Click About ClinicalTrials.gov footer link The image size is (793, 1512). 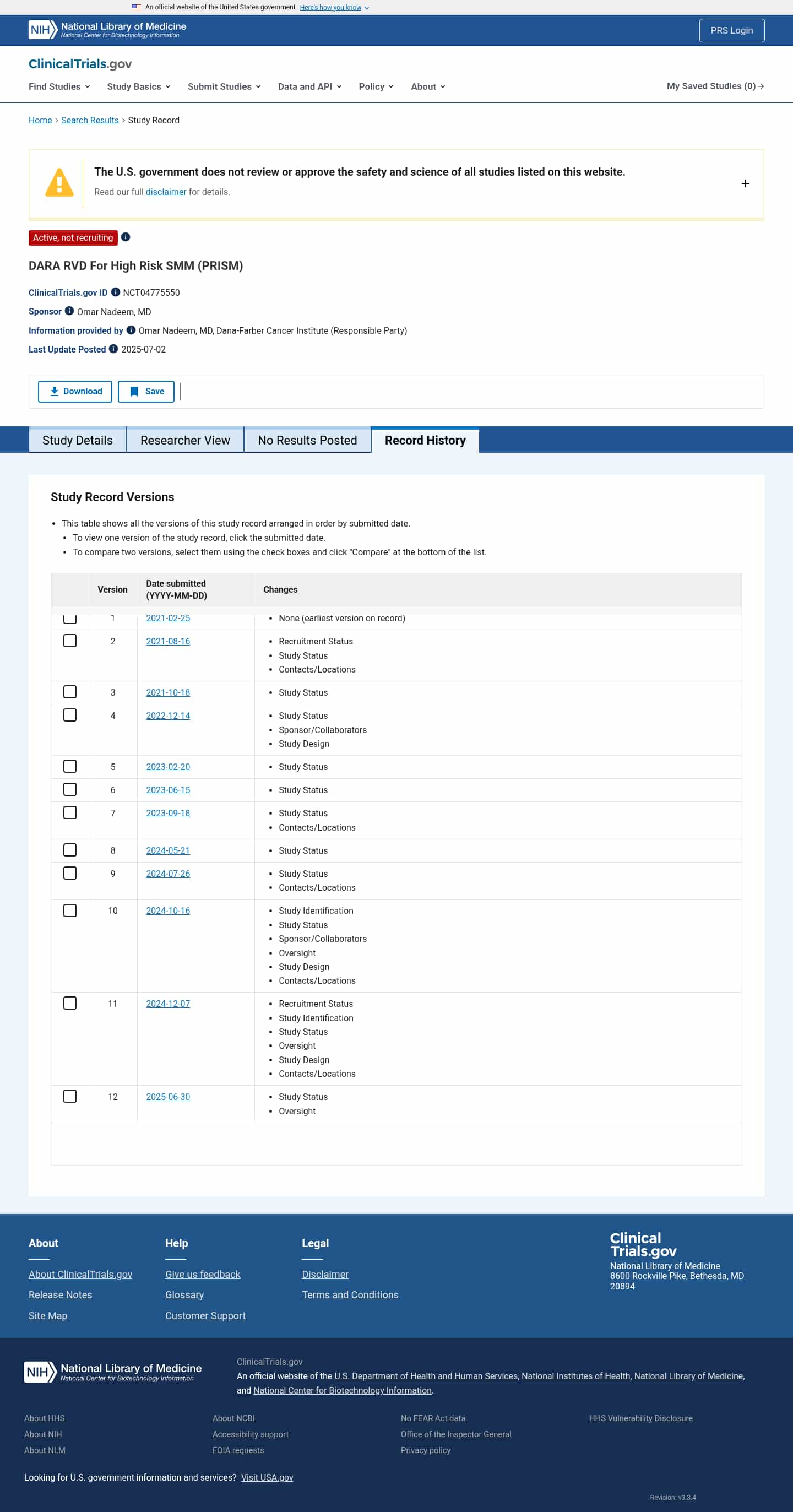tap(80, 1274)
